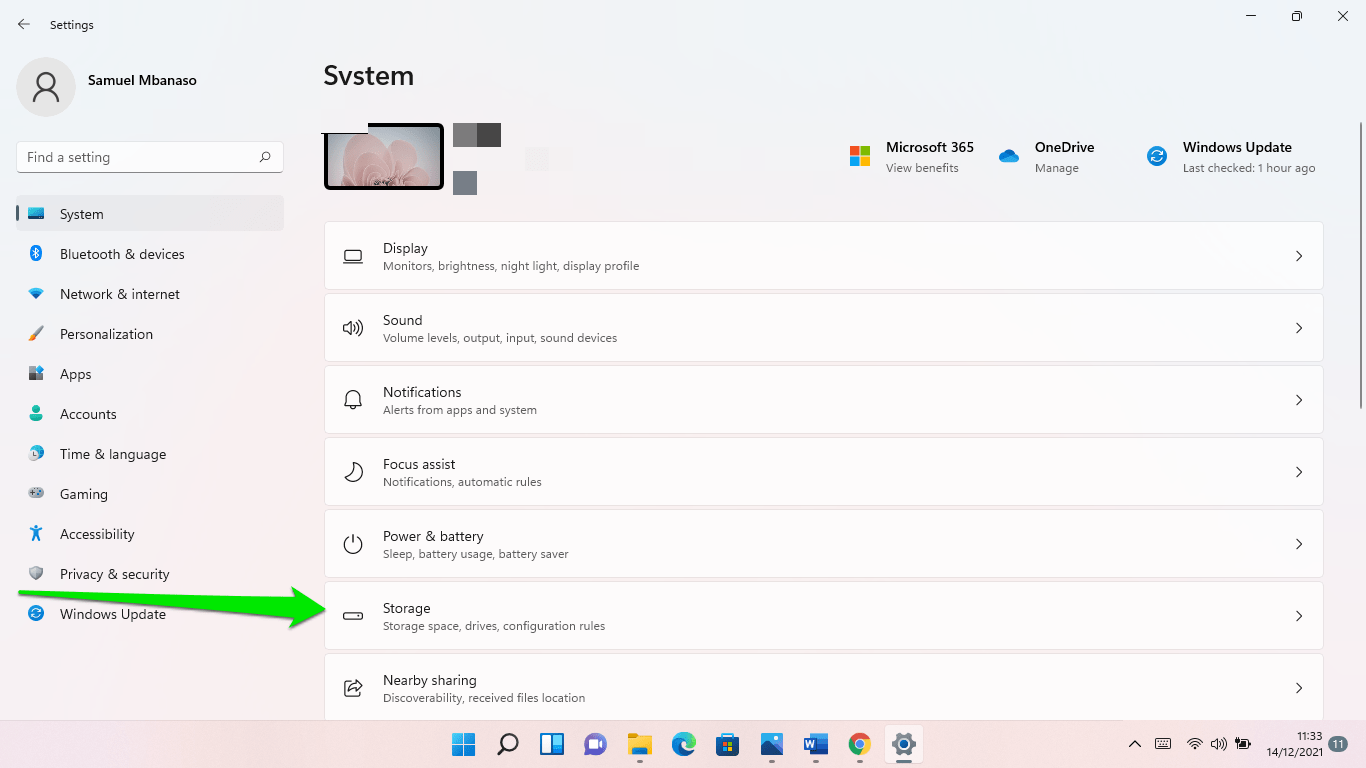The height and width of the screenshot is (768, 1366).
Task: Click Windows Update last checked status
Action: pos(1249,168)
